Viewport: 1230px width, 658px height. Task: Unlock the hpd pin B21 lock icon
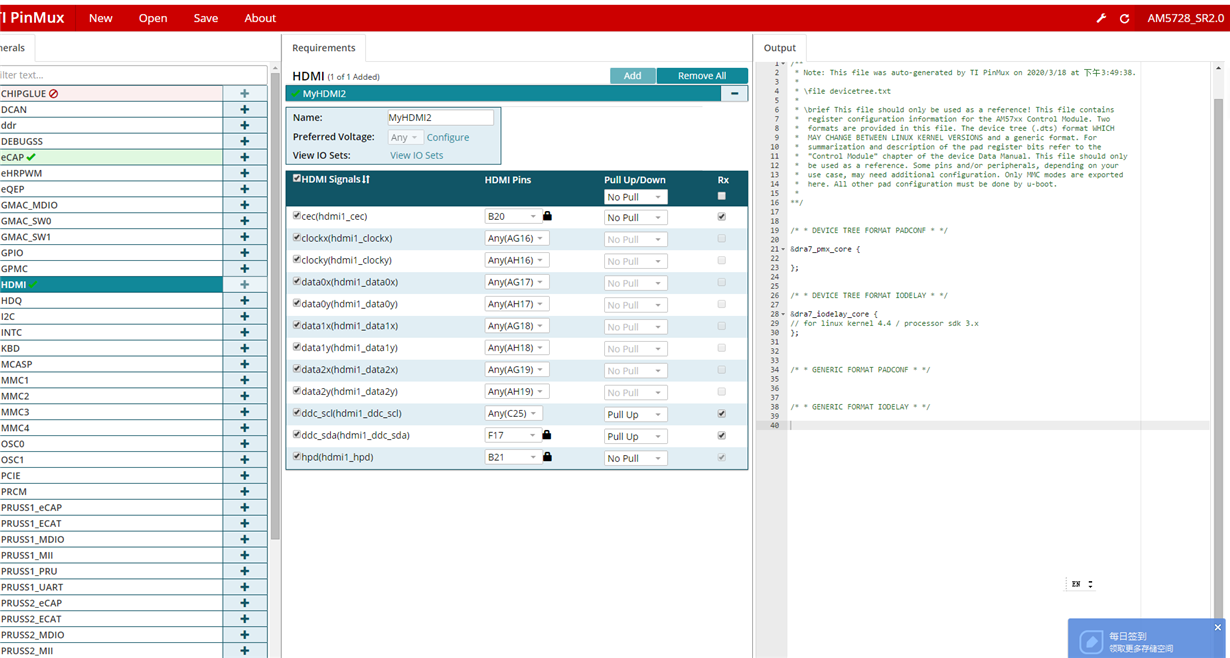(547, 457)
